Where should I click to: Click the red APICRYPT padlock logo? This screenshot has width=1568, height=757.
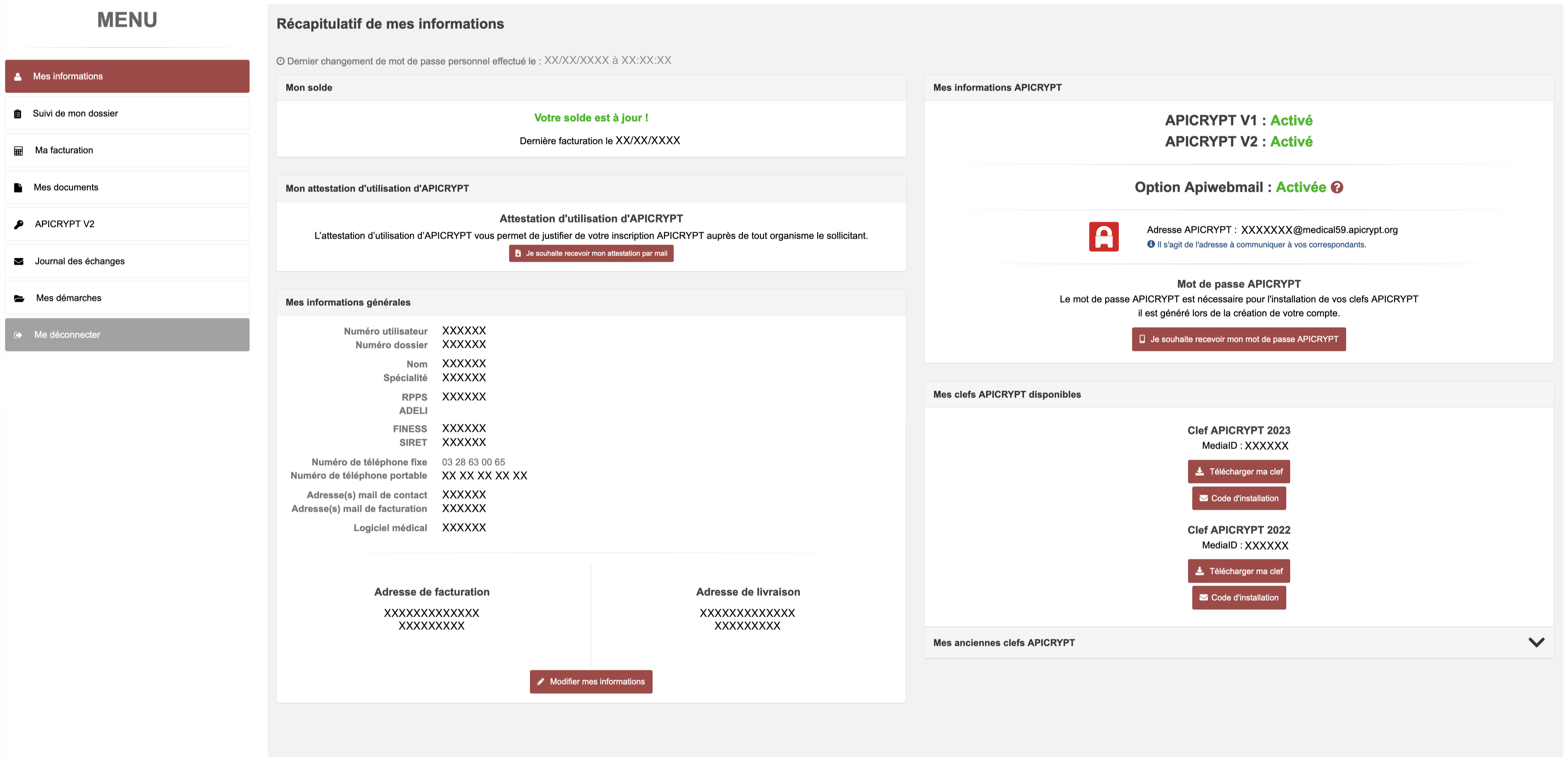coord(1103,236)
